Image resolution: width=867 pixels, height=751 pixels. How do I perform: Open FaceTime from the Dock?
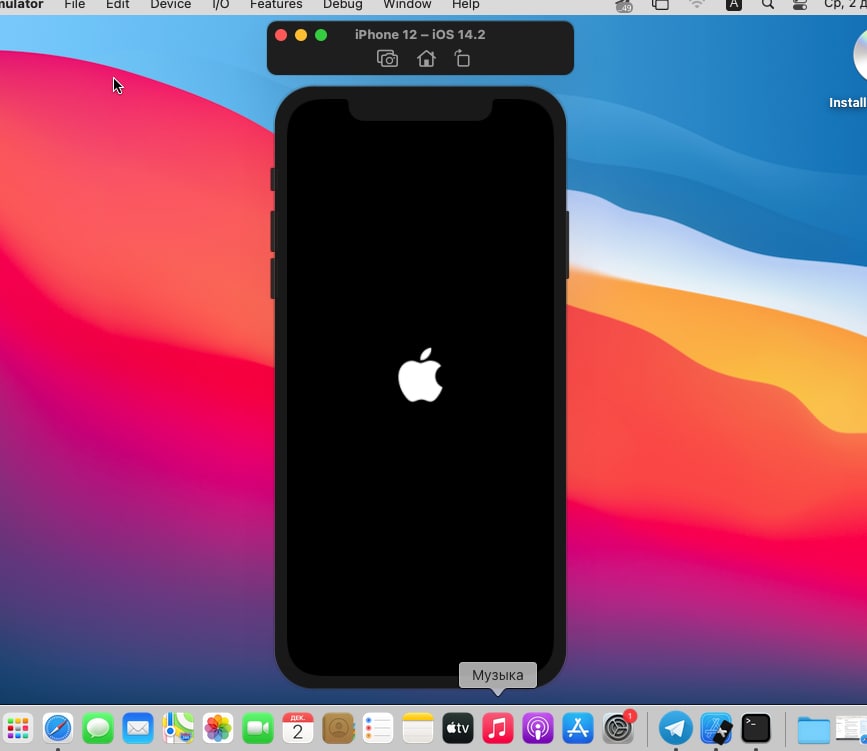258,728
